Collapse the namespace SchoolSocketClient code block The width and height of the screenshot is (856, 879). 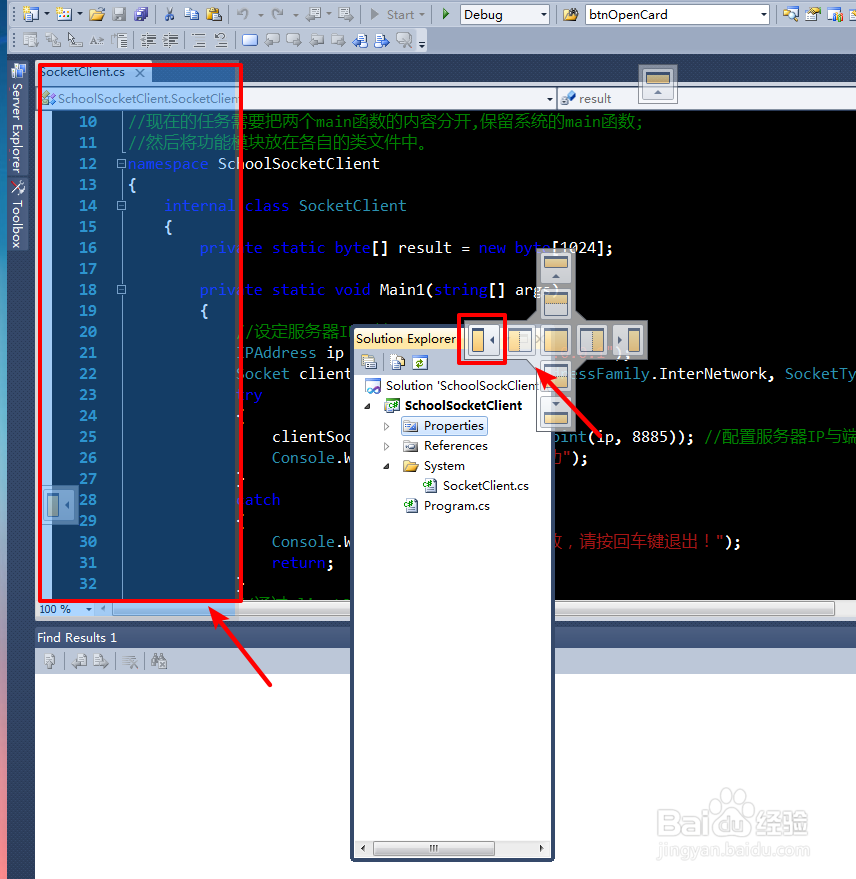coord(121,164)
